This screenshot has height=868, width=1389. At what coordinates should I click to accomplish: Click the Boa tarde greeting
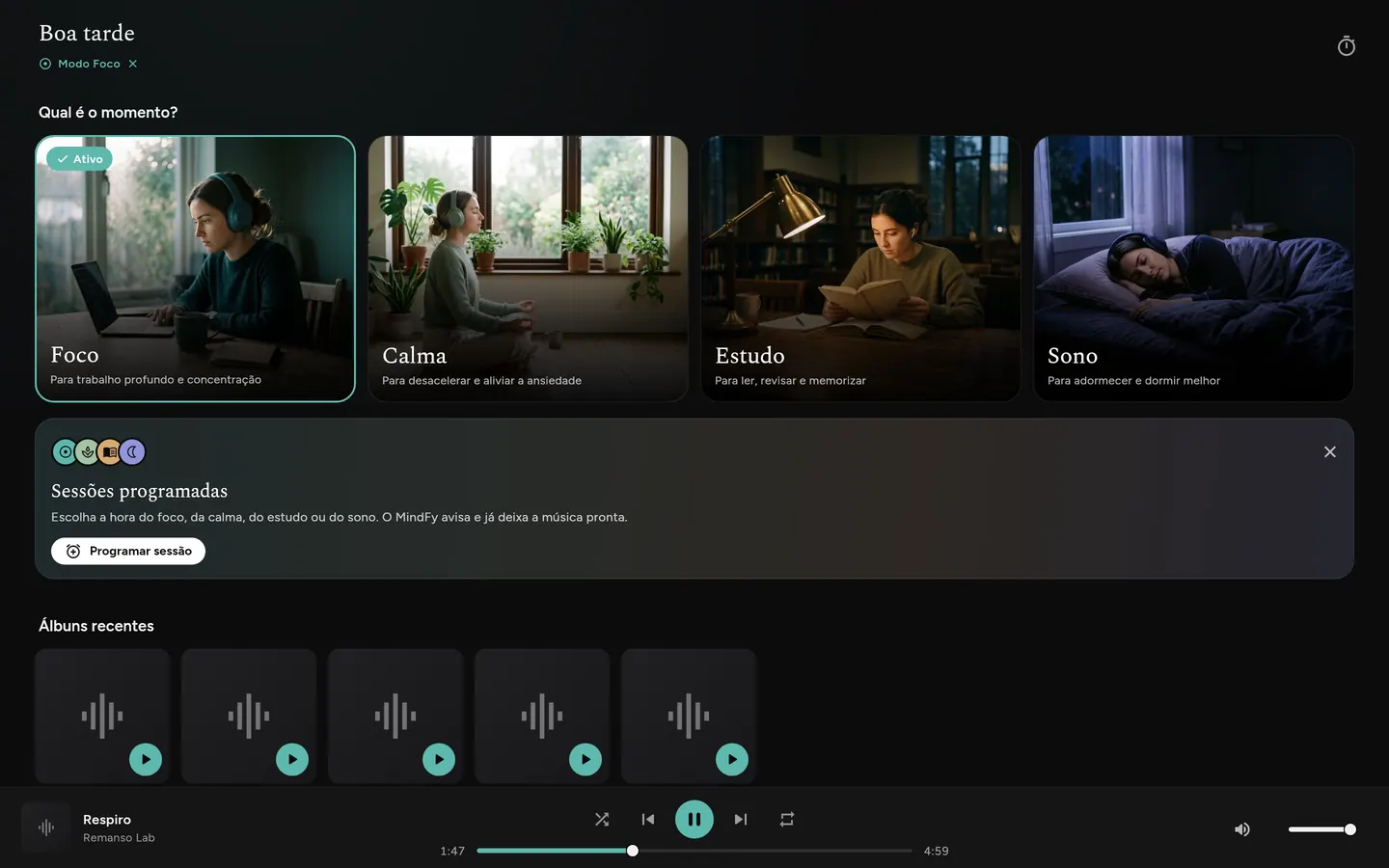tap(87, 33)
